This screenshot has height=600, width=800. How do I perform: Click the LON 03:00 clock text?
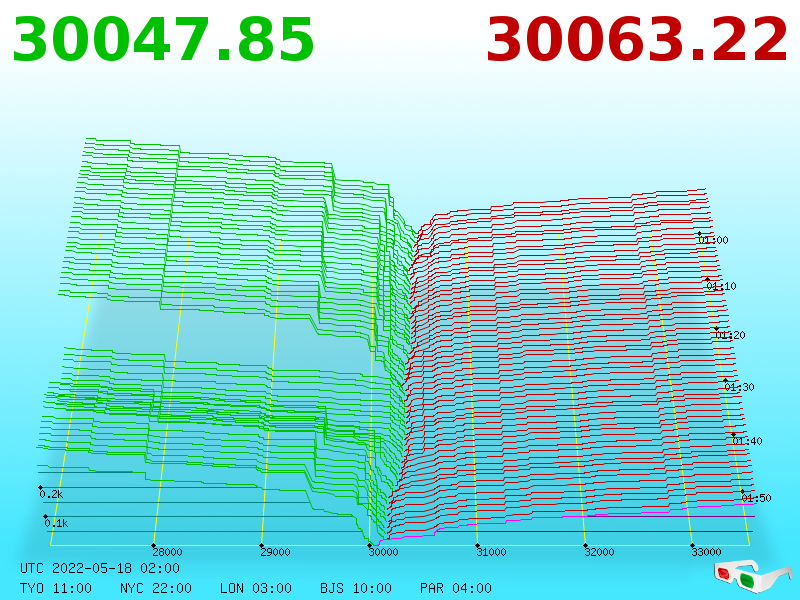pyautogui.click(x=256, y=588)
